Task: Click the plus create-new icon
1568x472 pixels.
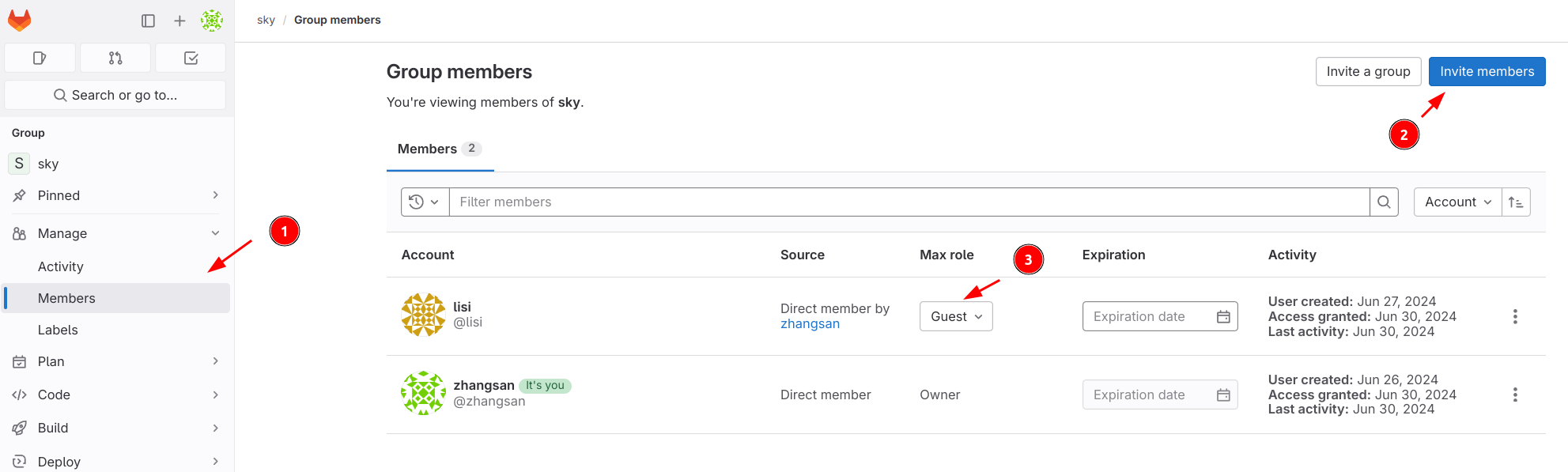Action: (x=179, y=21)
